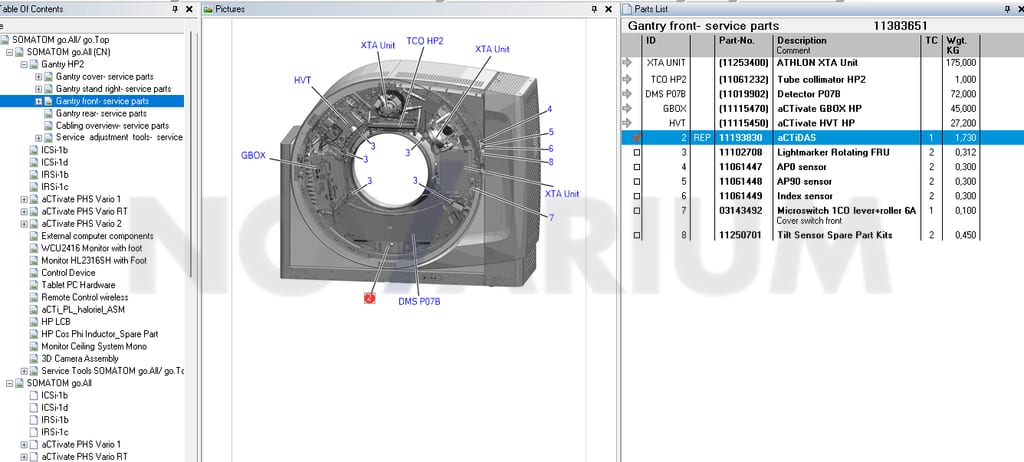Image resolution: width=1024 pixels, height=462 pixels.
Task: Select Gantry rear- service parts in tree
Action: (x=101, y=113)
